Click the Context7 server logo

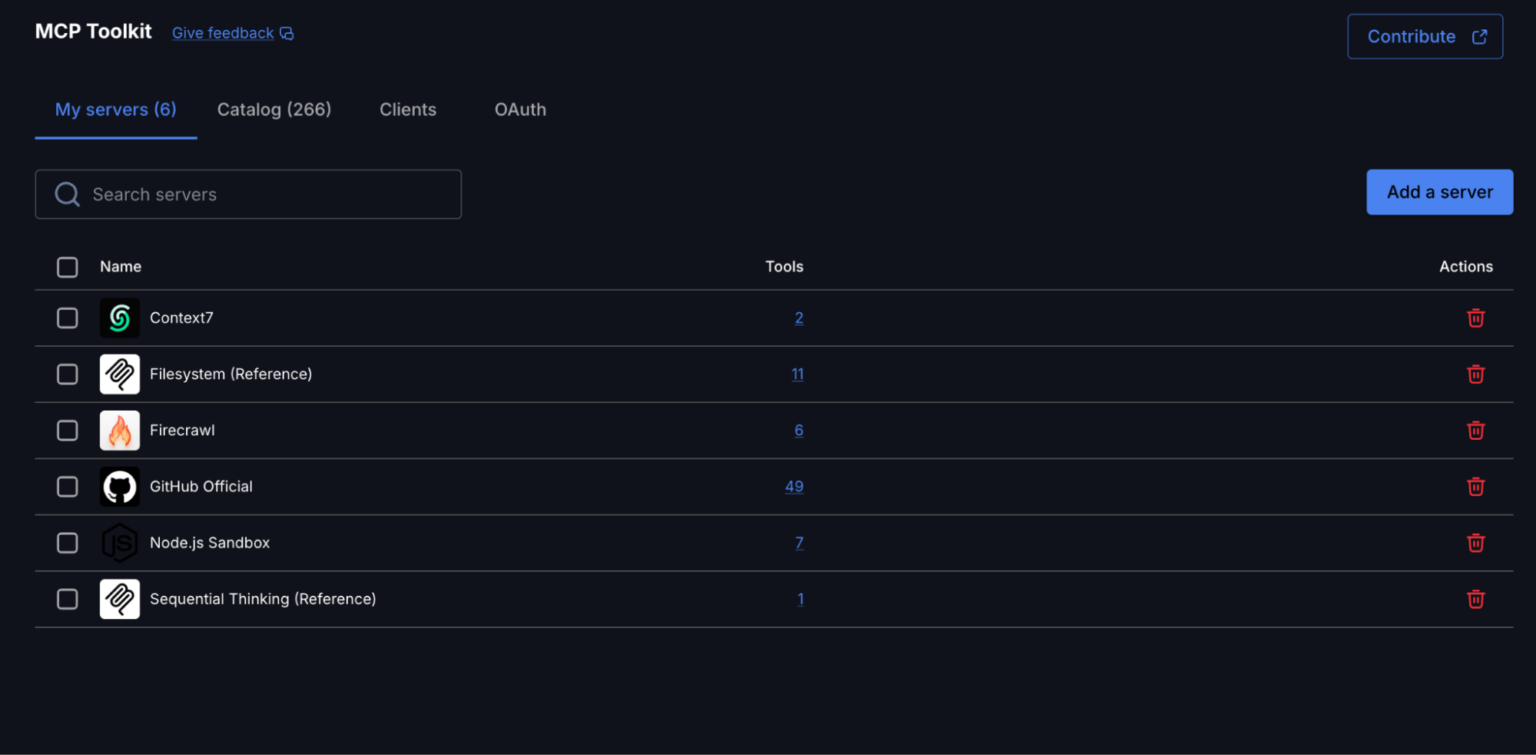click(x=119, y=317)
